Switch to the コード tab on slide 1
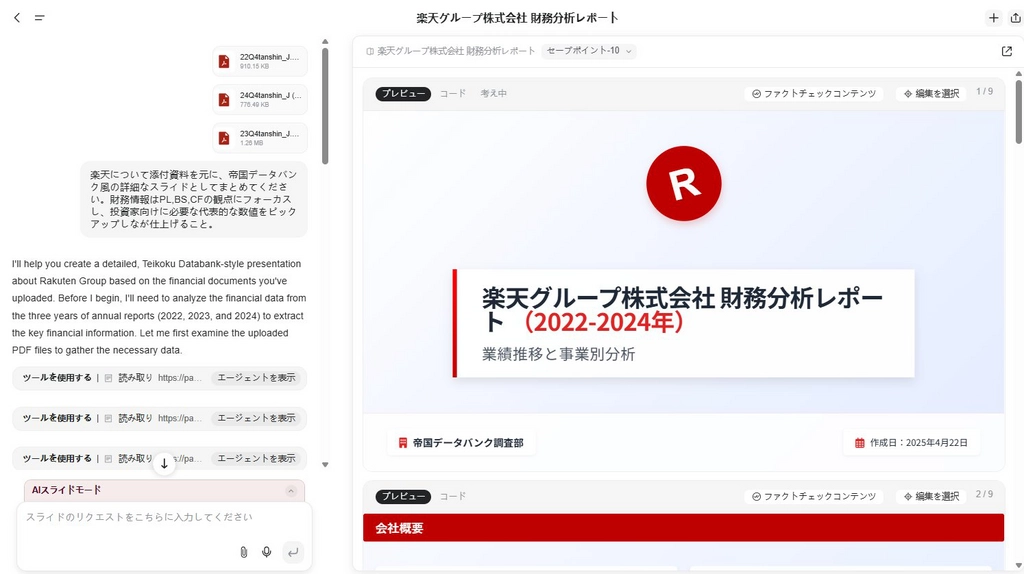The height and width of the screenshot is (574, 1024). (x=453, y=93)
